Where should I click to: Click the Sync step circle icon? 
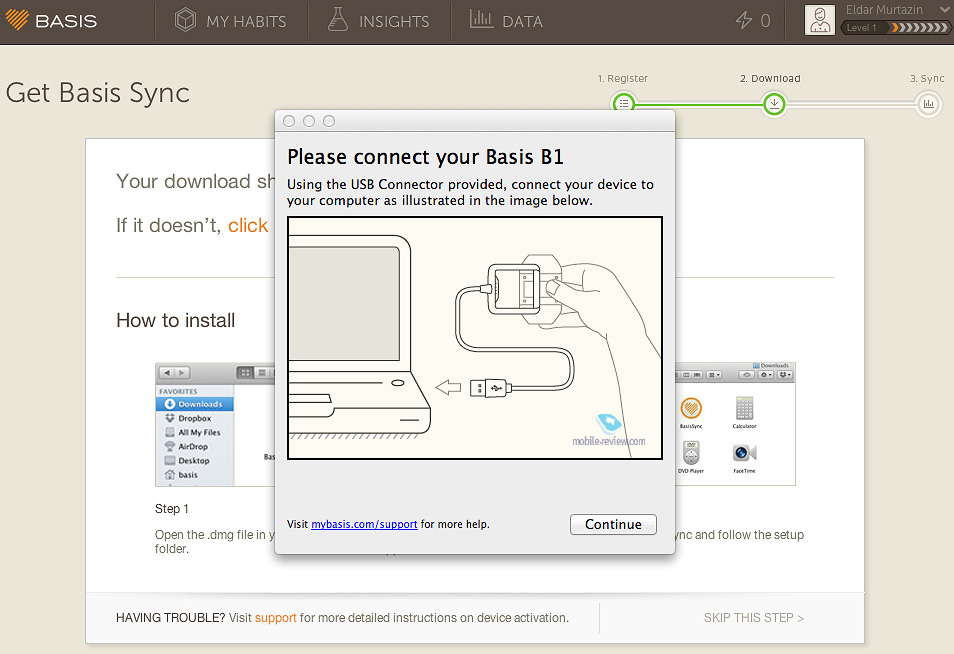coord(928,104)
